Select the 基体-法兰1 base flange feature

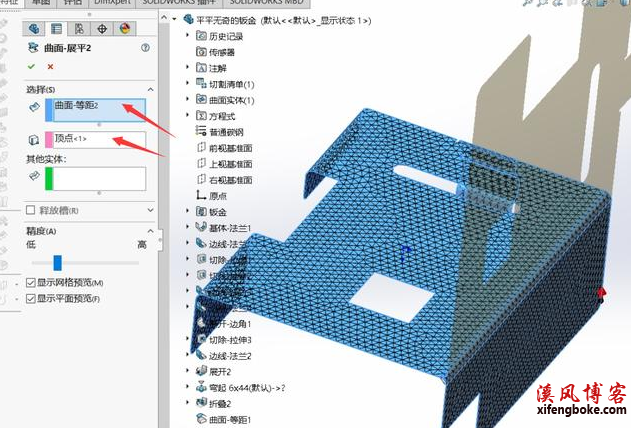click(223, 228)
